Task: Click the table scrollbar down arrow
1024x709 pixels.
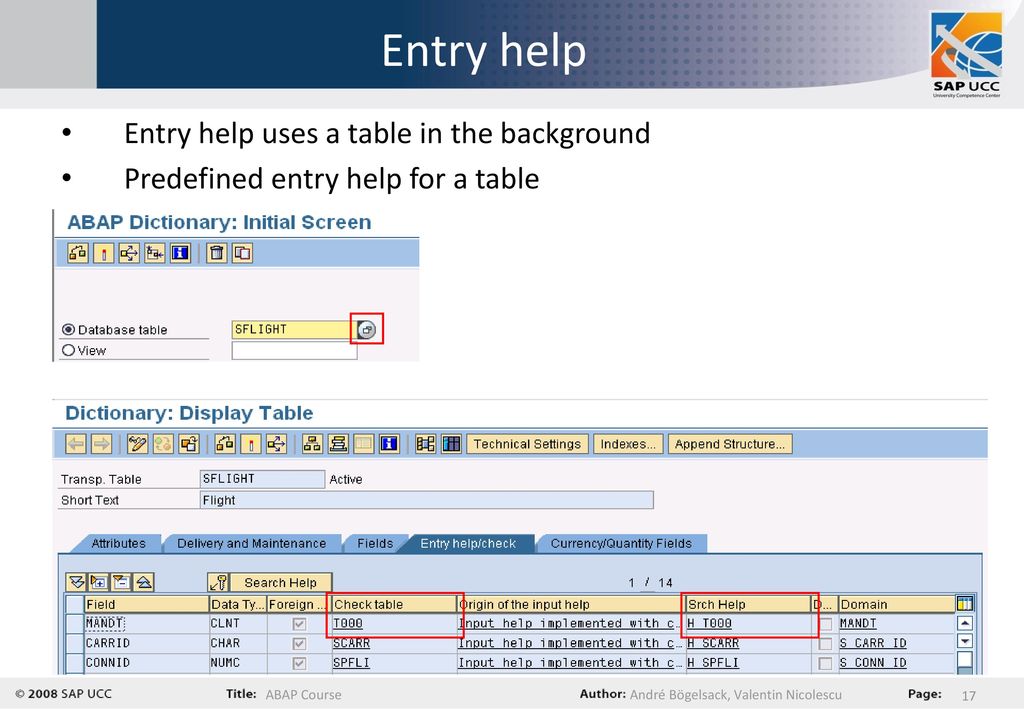Action: tap(965, 642)
